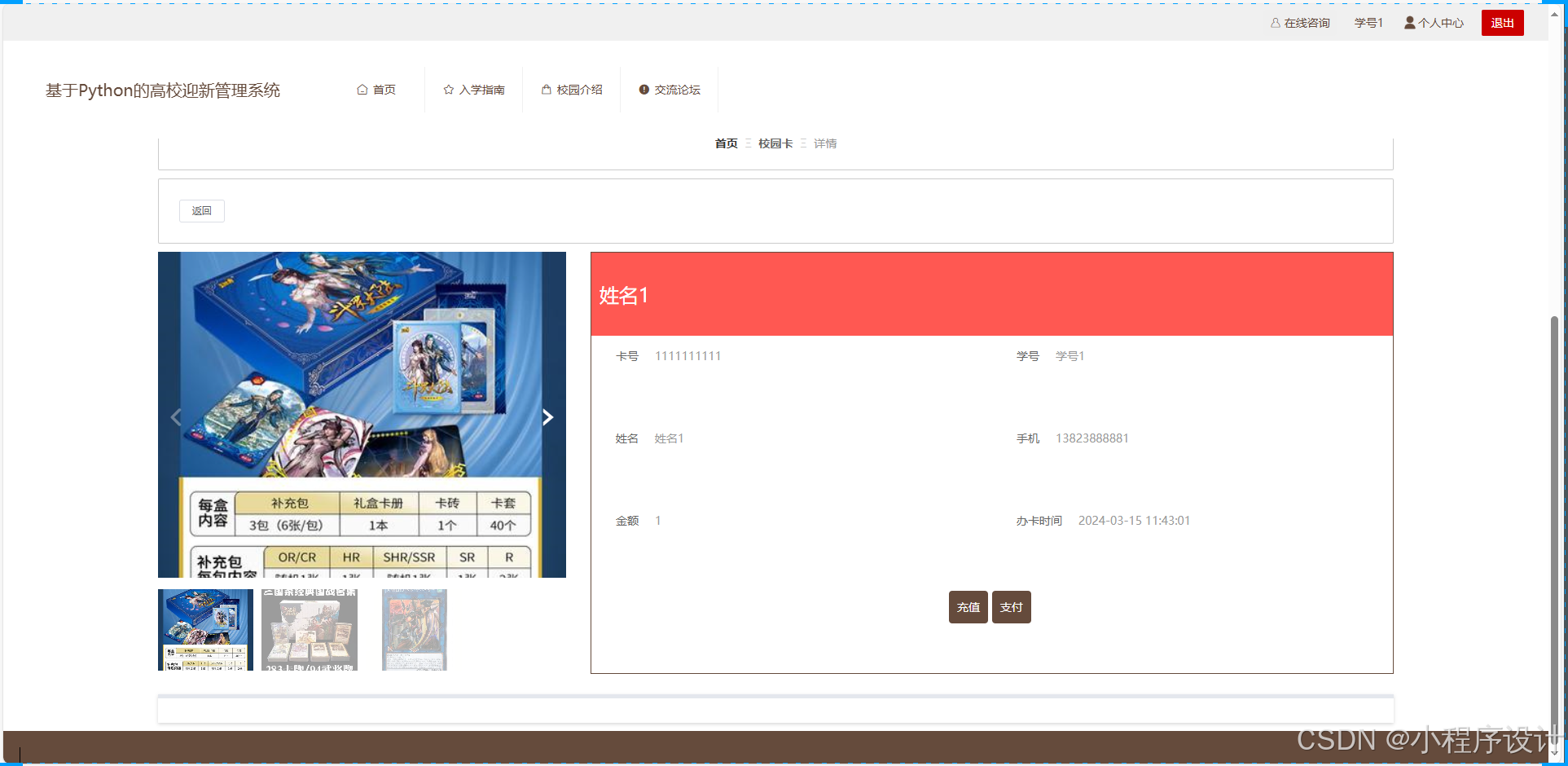The width and height of the screenshot is (1568, 766).
Task: Select the third single card thumbnail
Action: 415,630
